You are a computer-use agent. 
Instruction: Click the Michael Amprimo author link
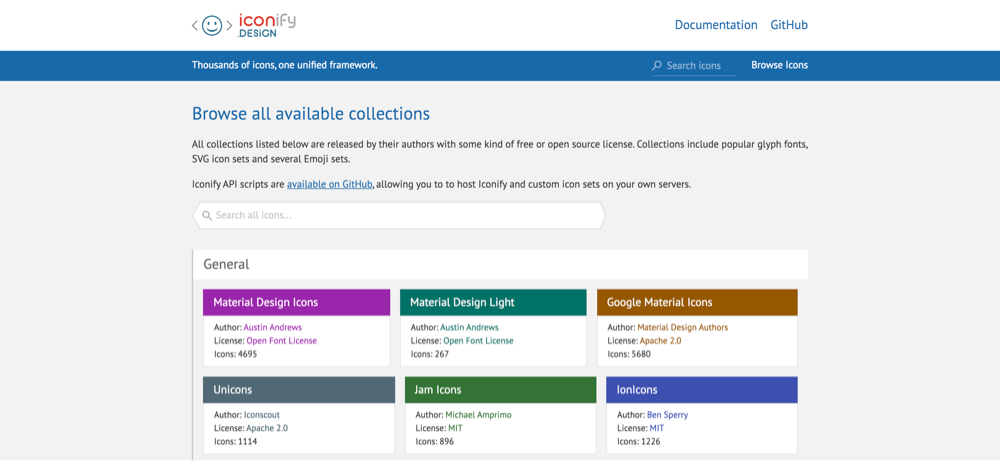[478, 415]
